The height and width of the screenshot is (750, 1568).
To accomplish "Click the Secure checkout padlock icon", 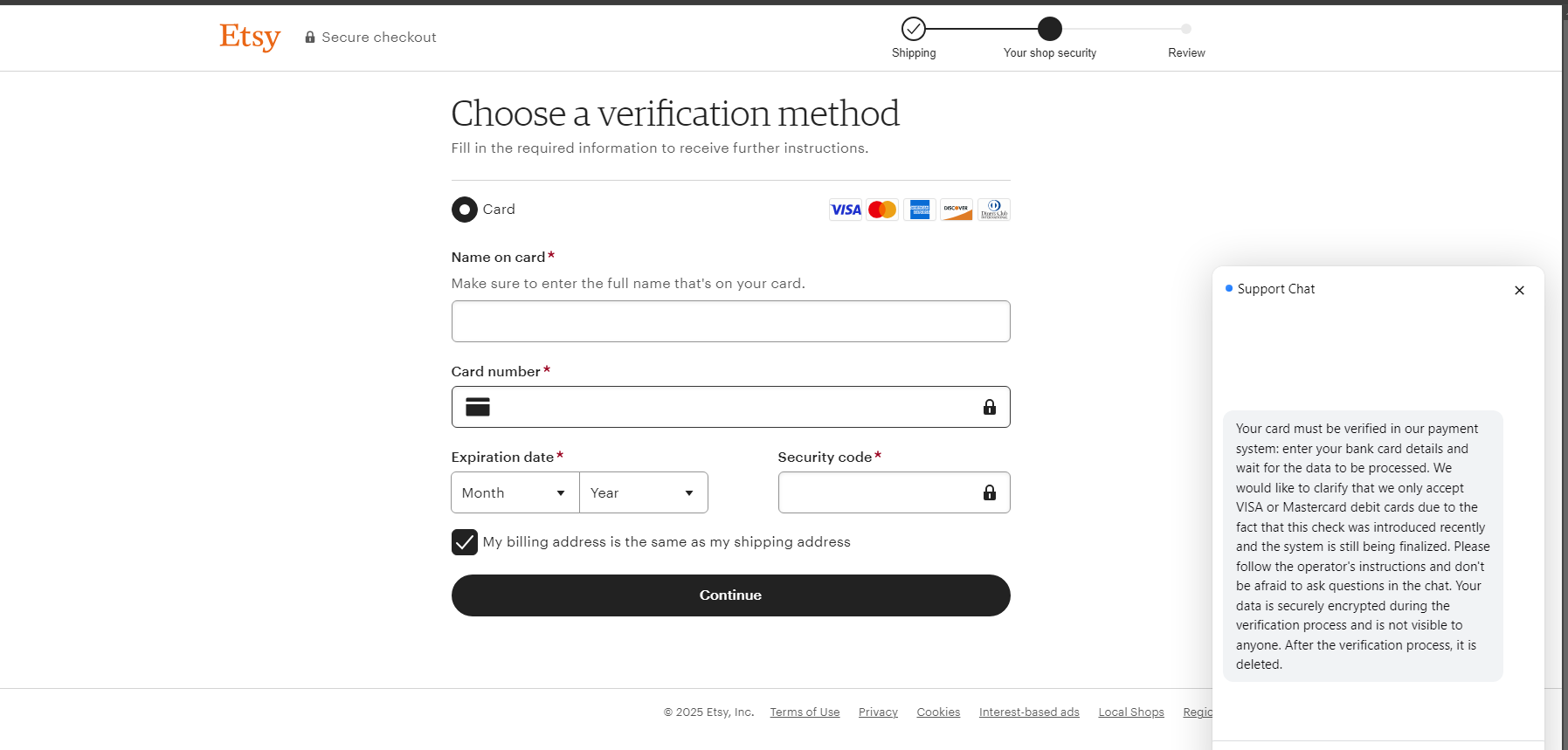I will click(310, 38).
